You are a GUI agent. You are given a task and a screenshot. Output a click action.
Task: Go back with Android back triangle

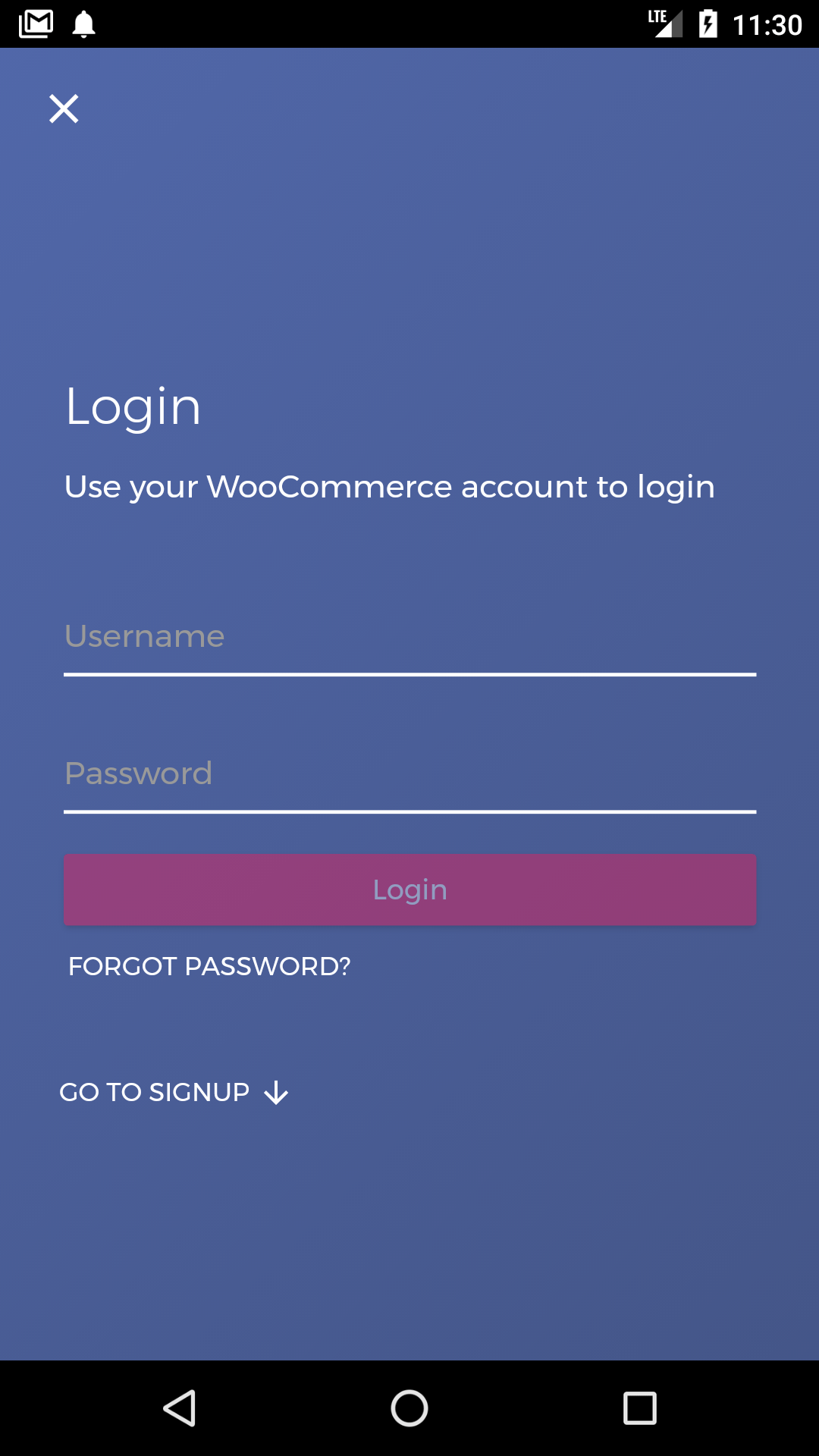click(180, 1408)
